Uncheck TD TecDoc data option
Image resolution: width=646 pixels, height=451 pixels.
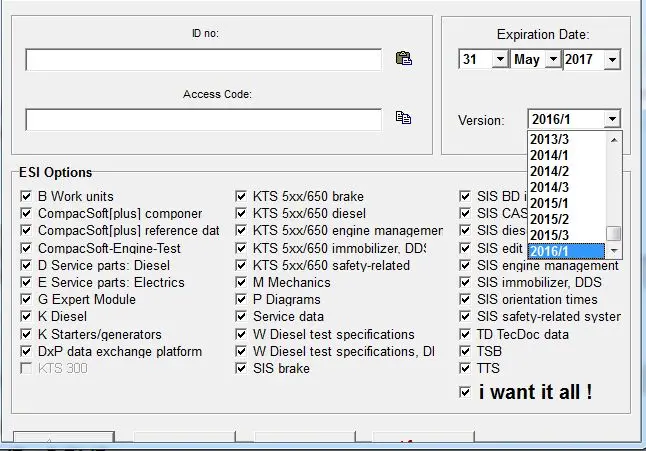tap(465, 334)
